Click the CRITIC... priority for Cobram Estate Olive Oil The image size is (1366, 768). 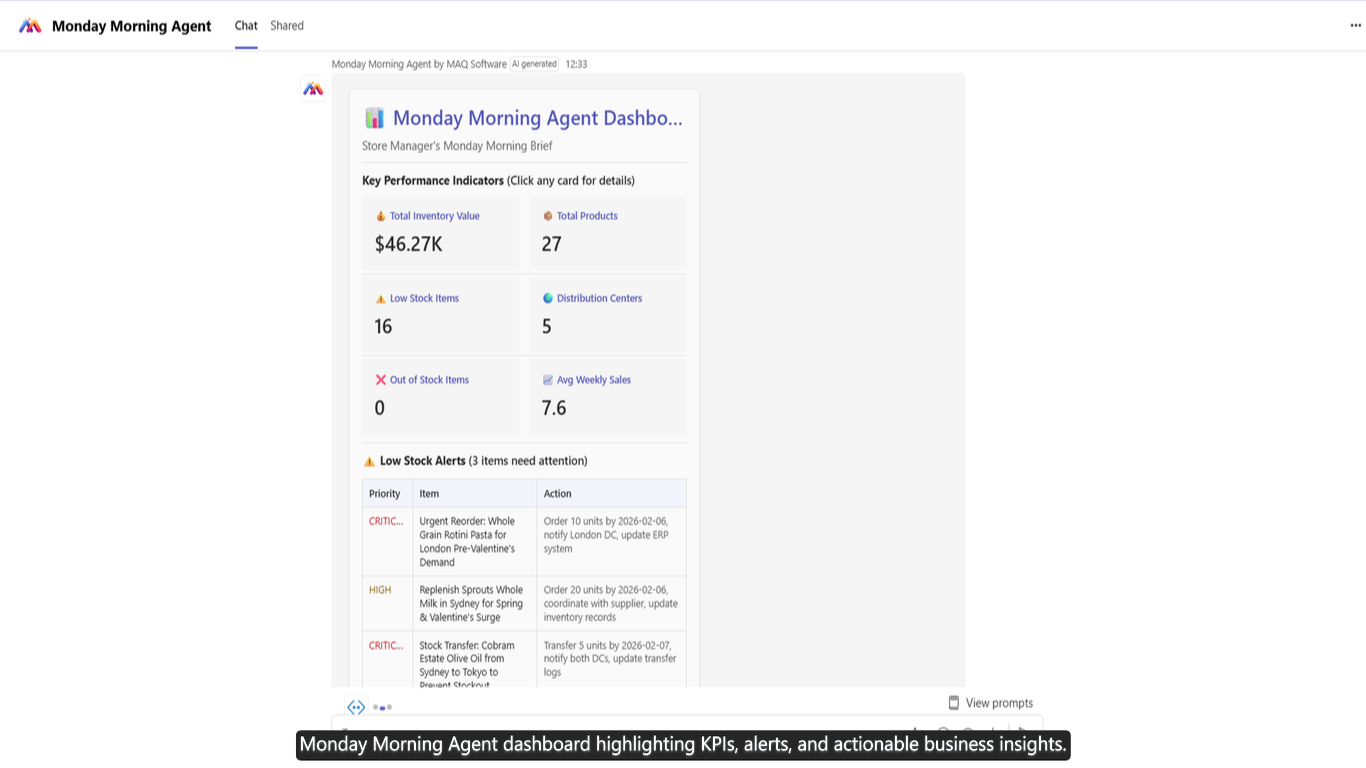click(x=386, y=645)
